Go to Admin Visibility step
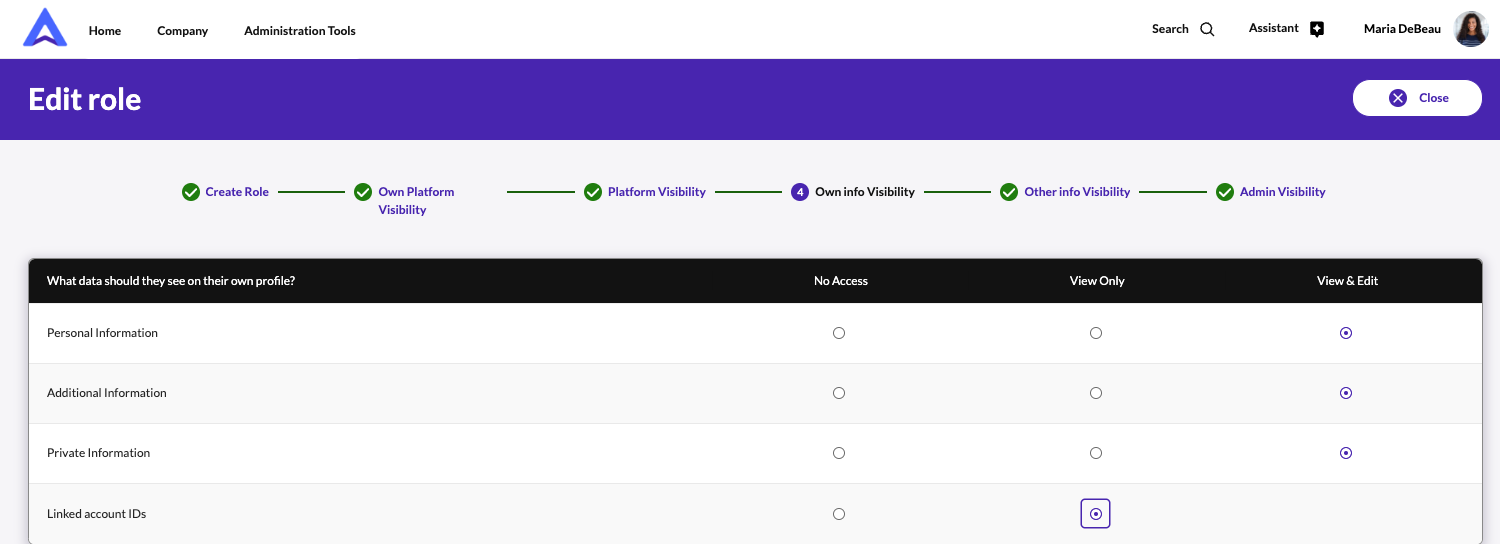 (1283, 192)
